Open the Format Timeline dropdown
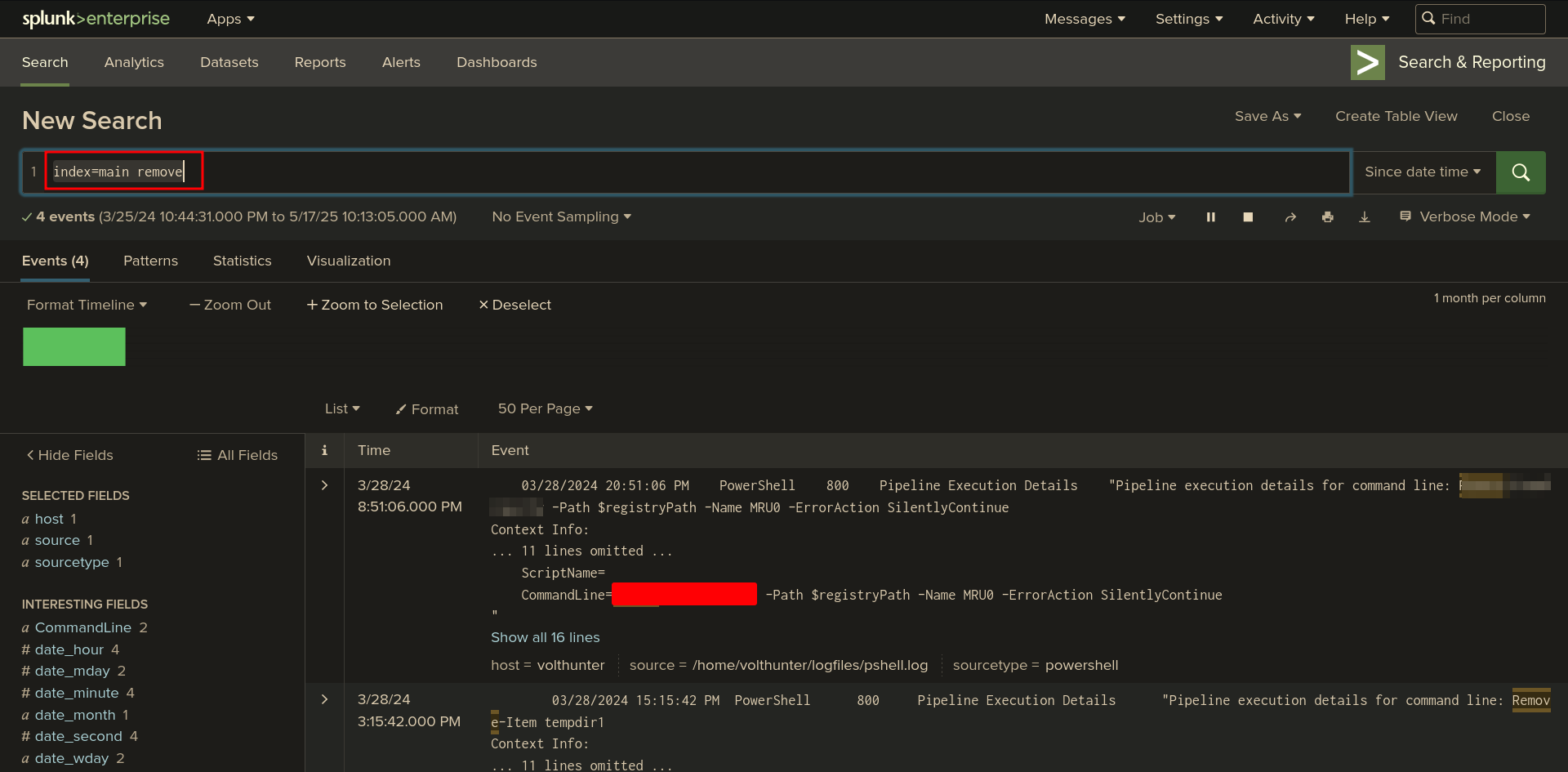 click(87, 305)
